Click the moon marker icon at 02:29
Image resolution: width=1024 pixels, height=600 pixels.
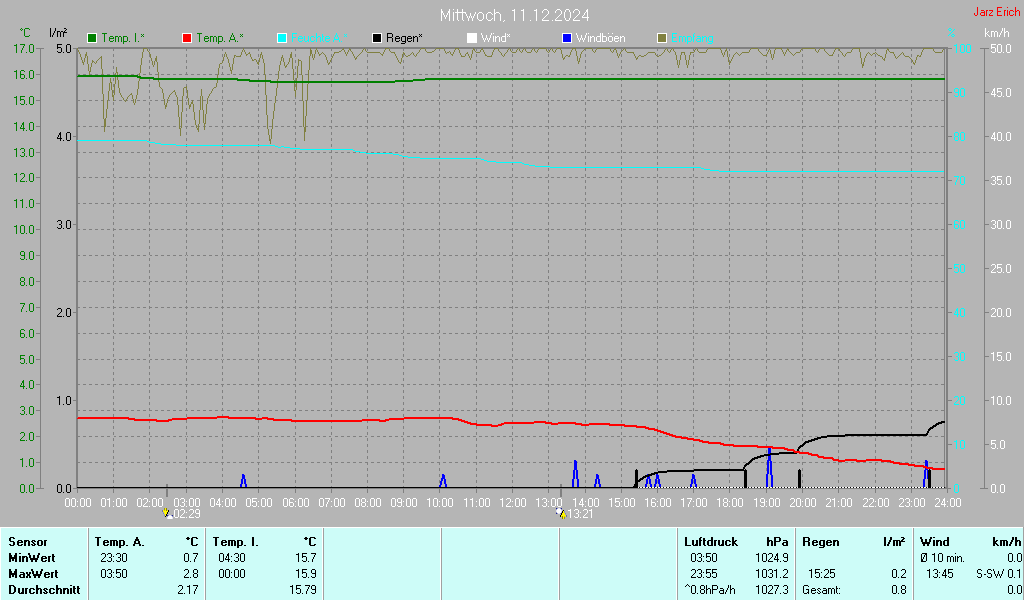tap(168, 513)
